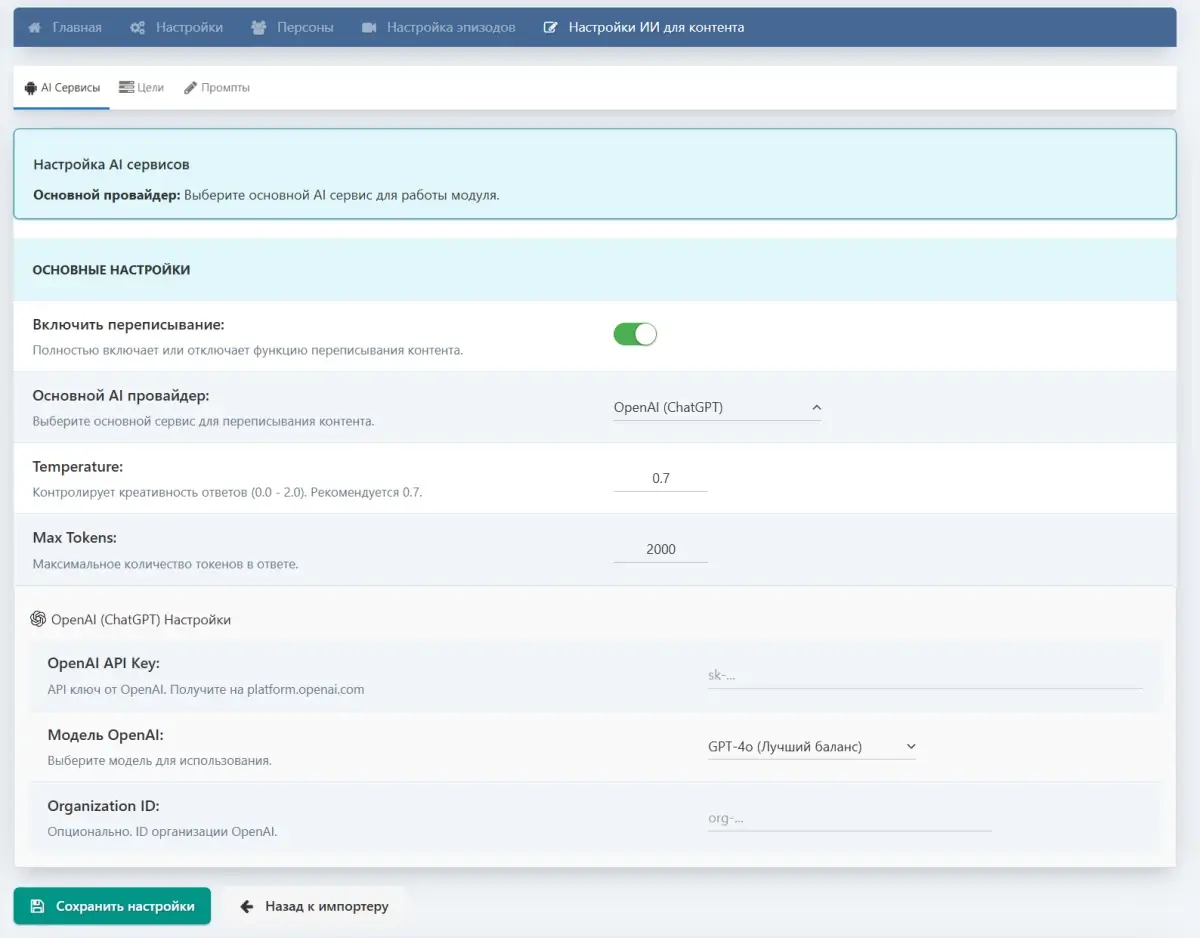Screen dimensions: 1200x938
Task: Click the OpenAI API Key field
Action: [924, 675]
